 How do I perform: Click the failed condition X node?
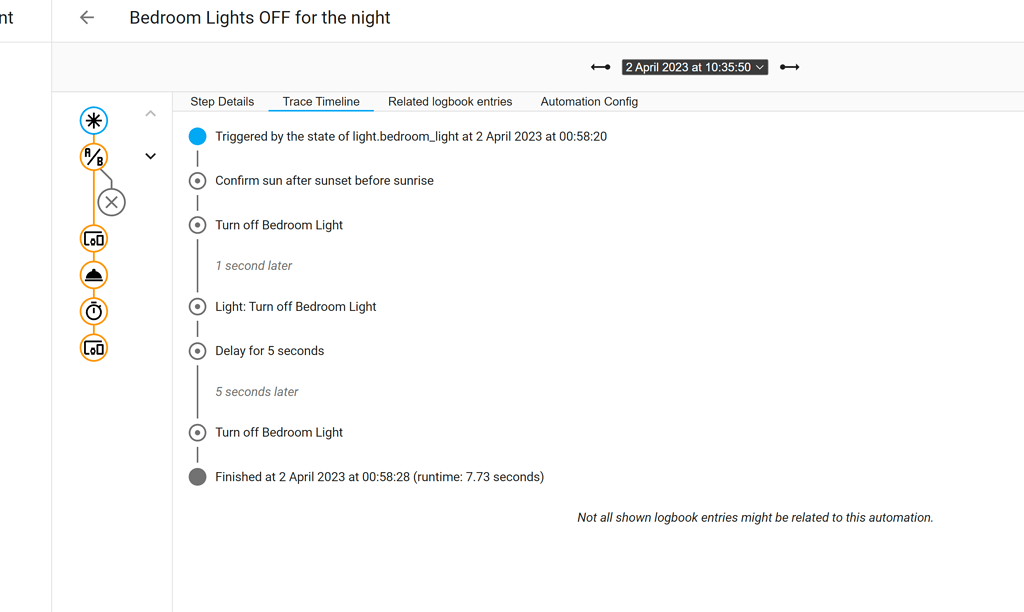(111, 202)
